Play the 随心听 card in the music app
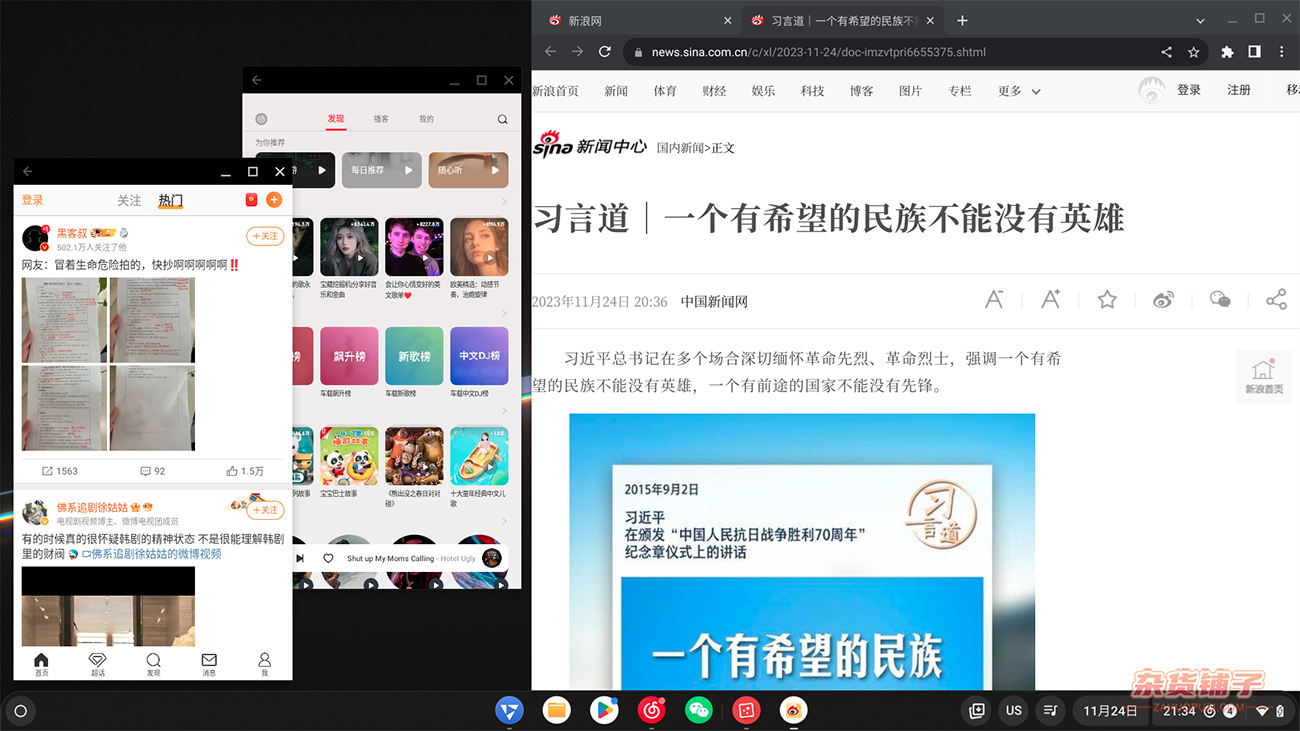This screenshot has width=1300, height=731. coord(468,170)
